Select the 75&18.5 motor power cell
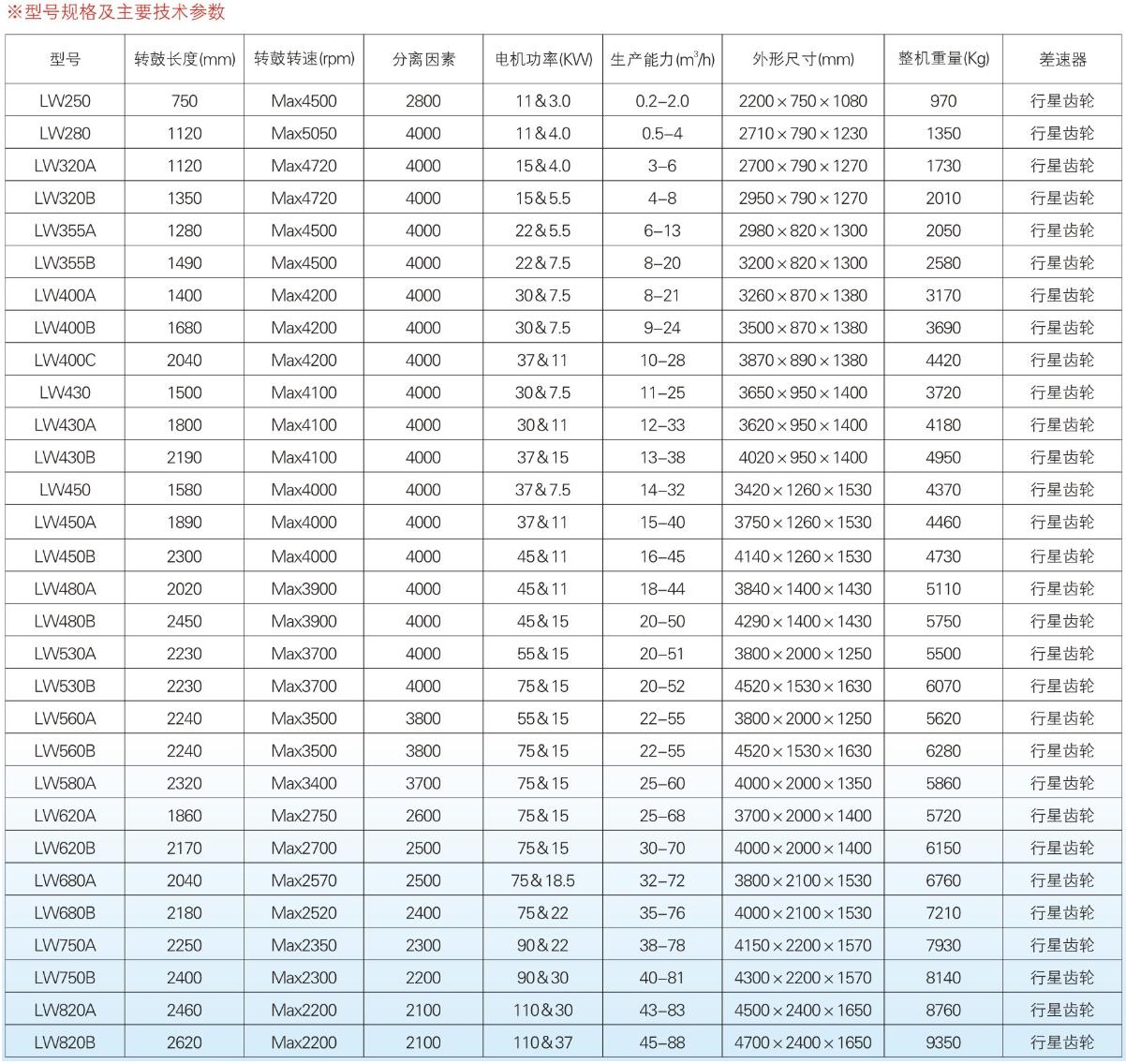This screenshot has width=1126, height=1064. [543, 880]
